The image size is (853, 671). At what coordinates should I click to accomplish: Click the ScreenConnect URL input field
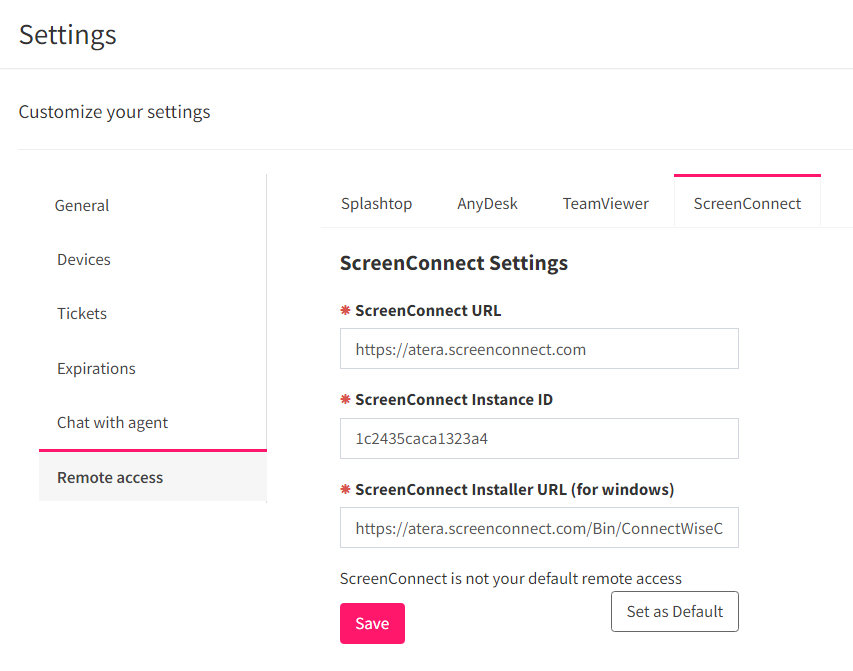(x=539, y=348)
